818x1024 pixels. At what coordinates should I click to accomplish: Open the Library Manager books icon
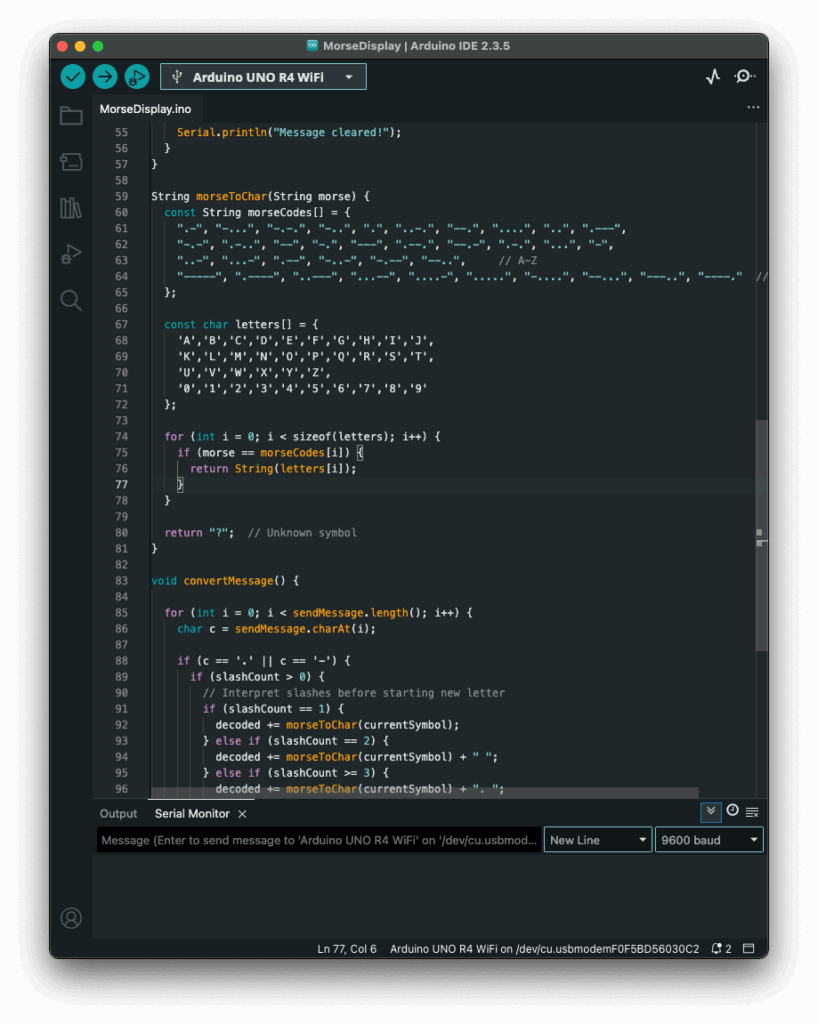(71, 208)
